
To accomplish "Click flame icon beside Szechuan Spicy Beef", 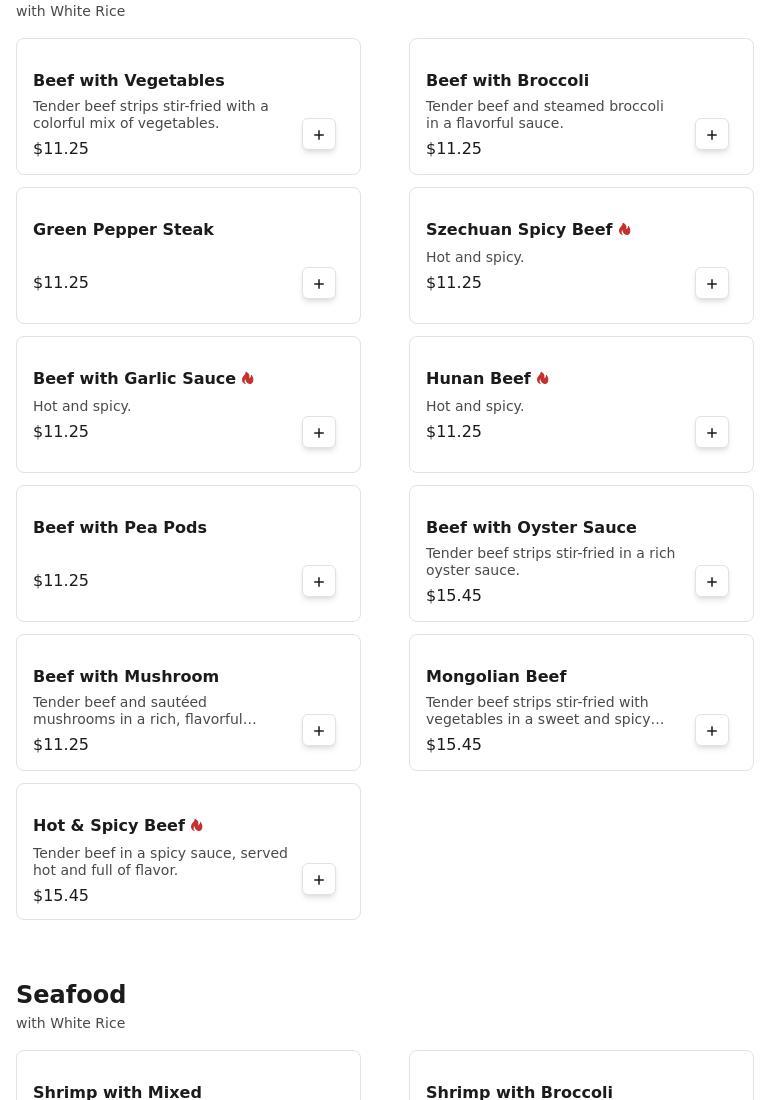I will (625, 230).
